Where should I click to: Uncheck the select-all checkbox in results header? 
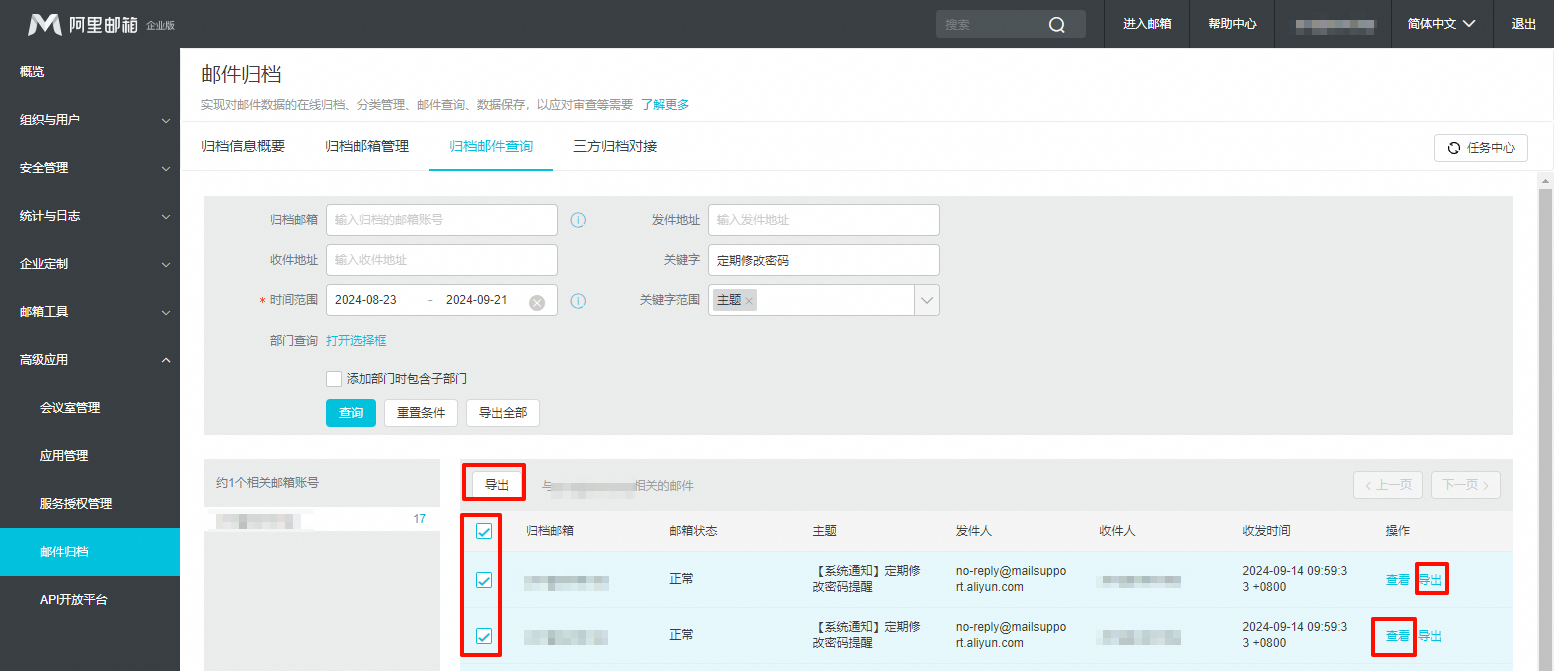[x=482, y=531]
